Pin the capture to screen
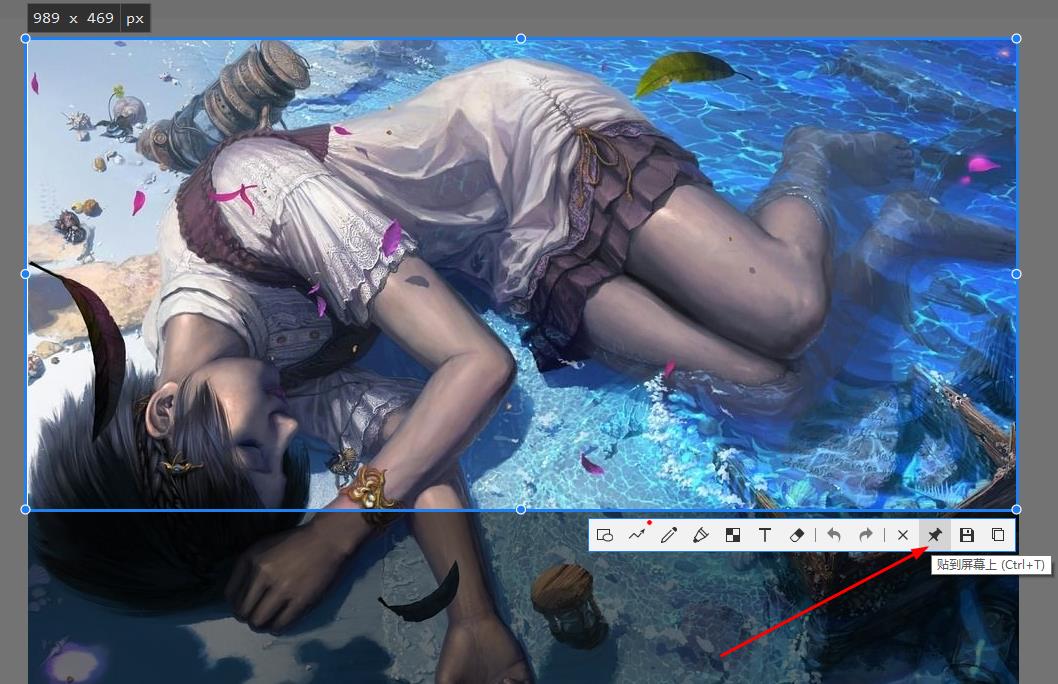The image size is (1058, 684). [x=935, y=535]
